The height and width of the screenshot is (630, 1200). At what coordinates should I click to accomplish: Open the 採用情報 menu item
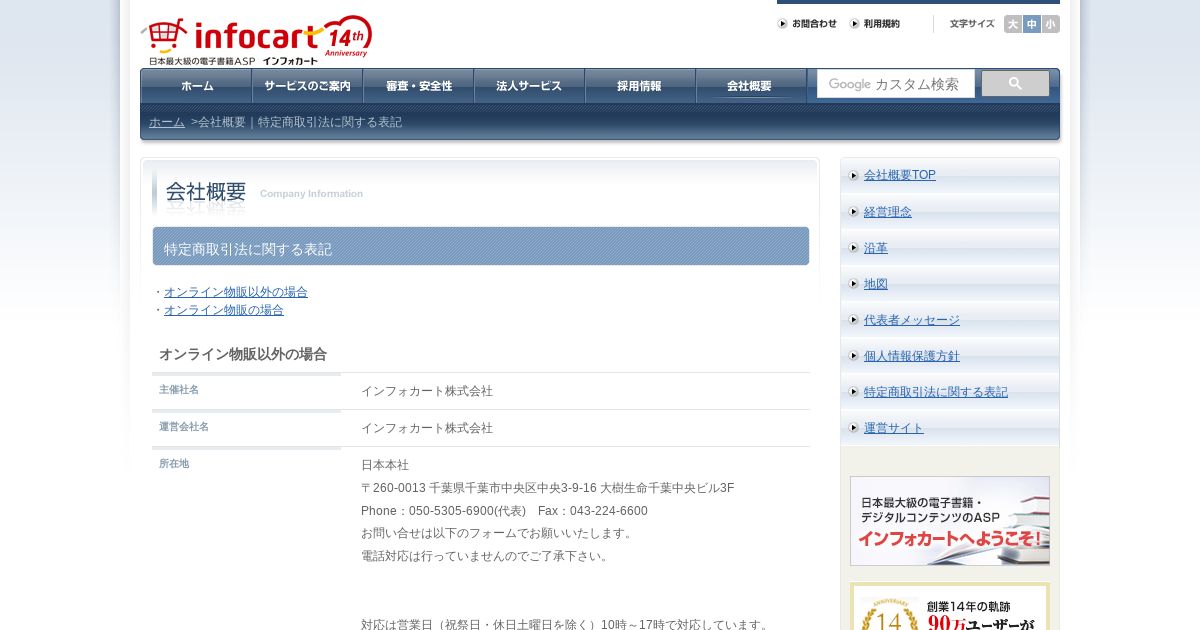pos(640,86)
